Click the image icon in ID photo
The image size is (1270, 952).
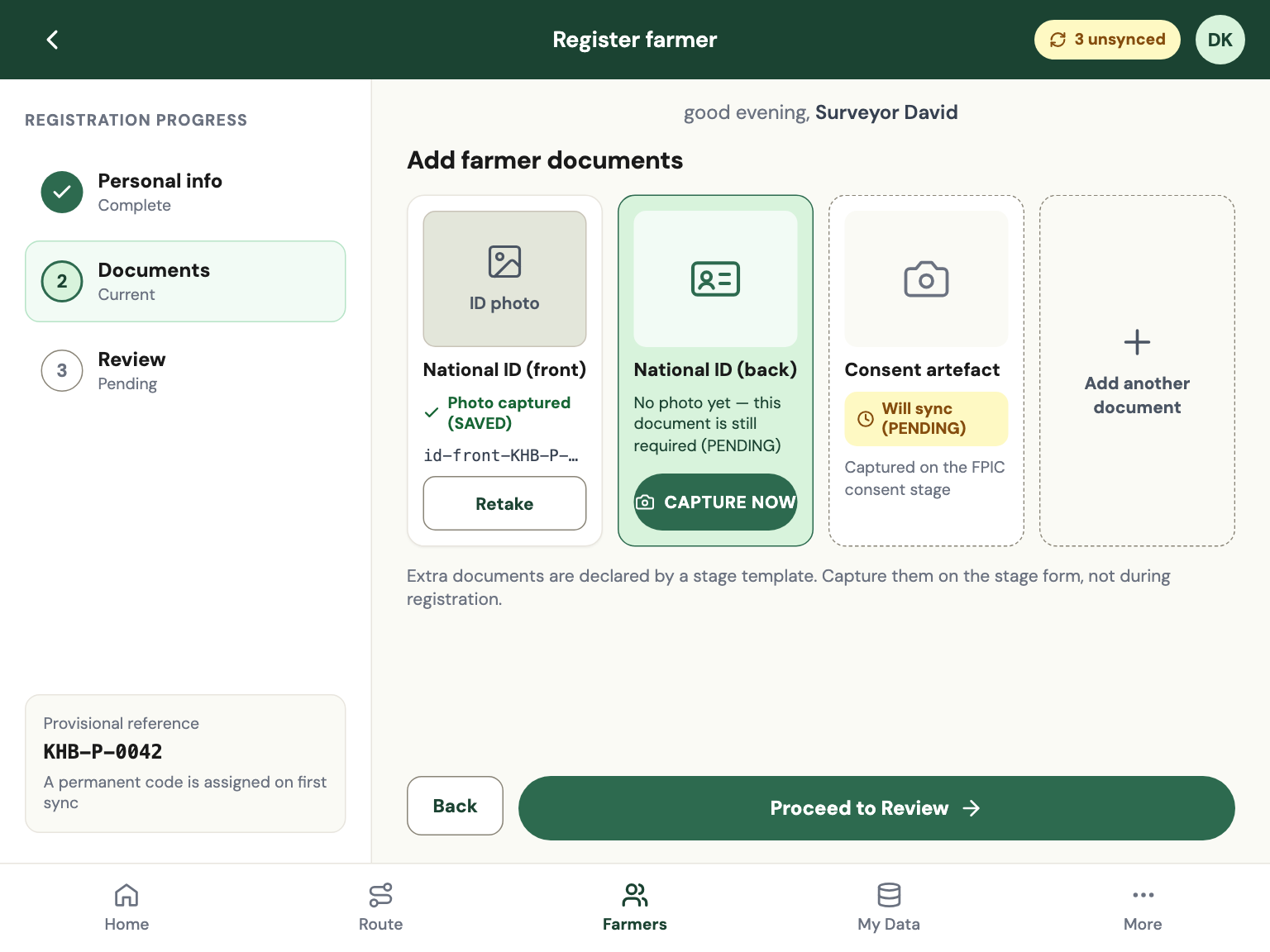pos(504,262)
